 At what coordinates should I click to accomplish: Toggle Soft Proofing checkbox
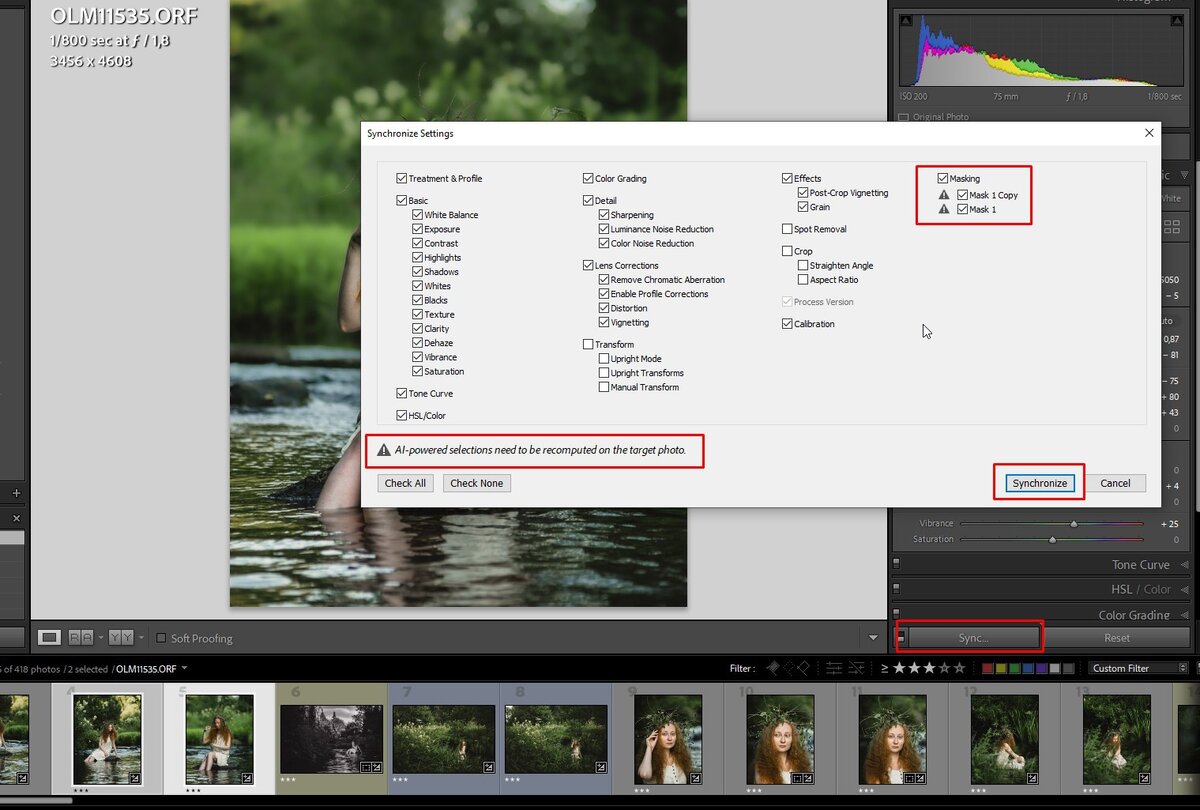coord(161,638)
